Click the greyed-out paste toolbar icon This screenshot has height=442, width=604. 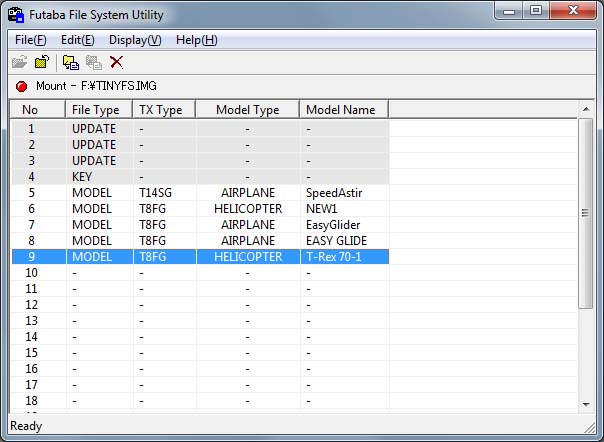[x=94, y=62]
